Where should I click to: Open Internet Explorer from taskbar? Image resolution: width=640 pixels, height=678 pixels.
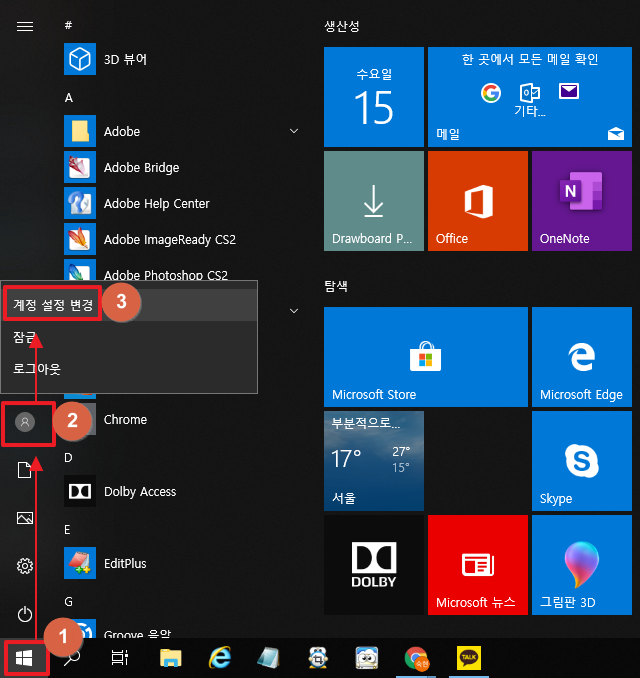coord(220,658)
